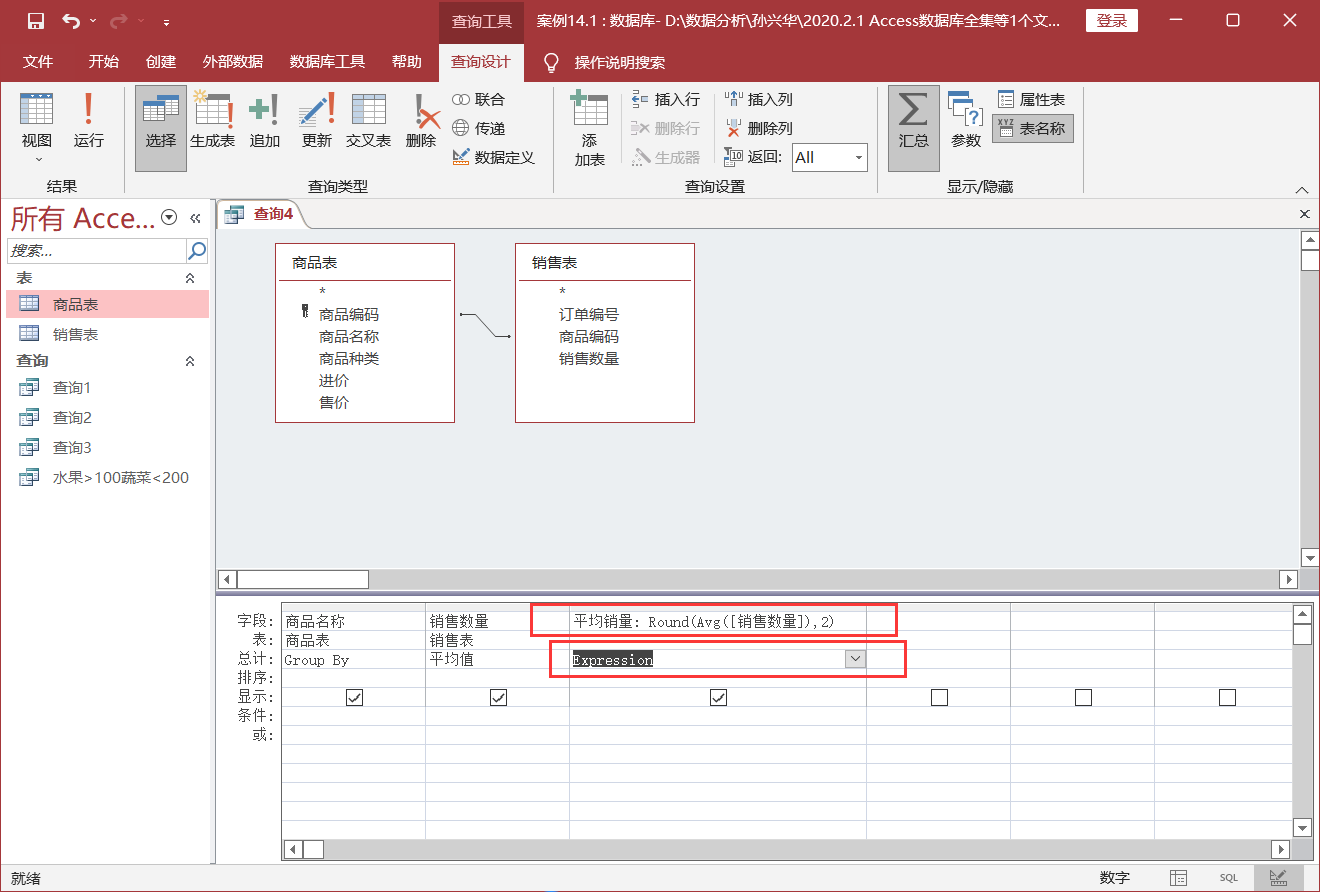Image resolution: width=1320 pixels, height=892 pixels.
Task: Select 查询1 in the navigation pane
Action: (x=108, y=388)
